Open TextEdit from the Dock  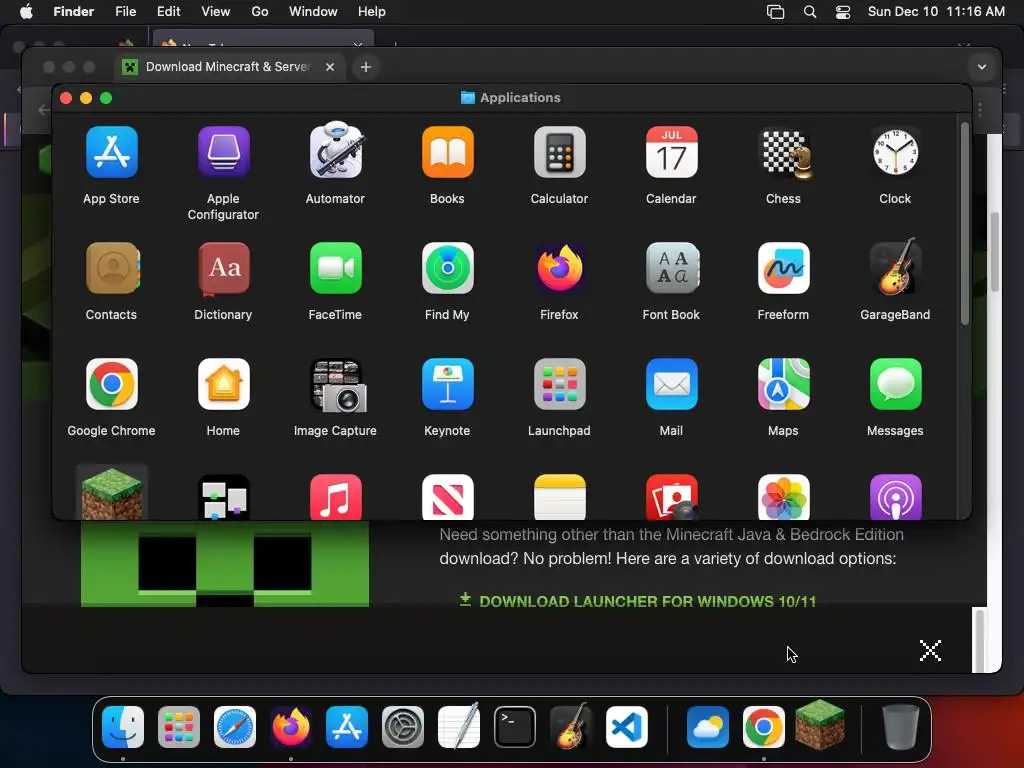[x=459, y=726]
